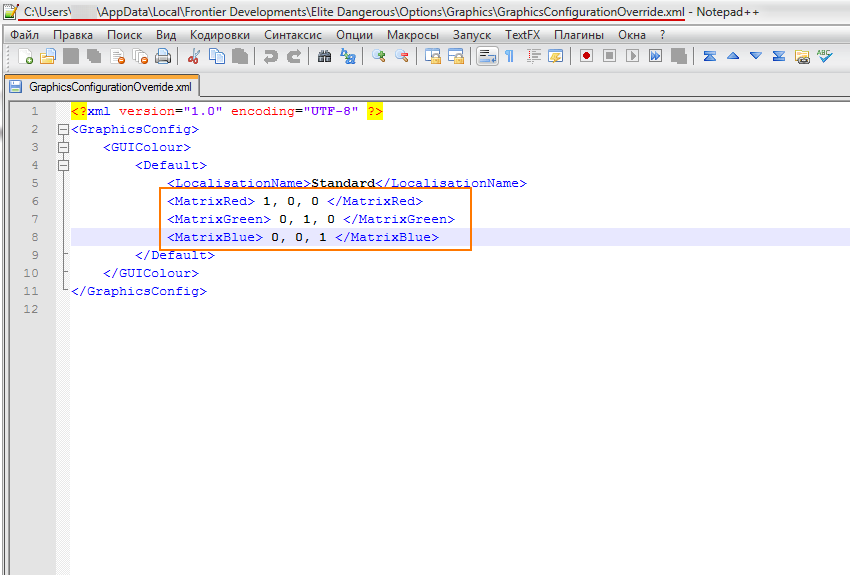Open the Поиск menu
The image size is (850, 575).
click(124, 35)
